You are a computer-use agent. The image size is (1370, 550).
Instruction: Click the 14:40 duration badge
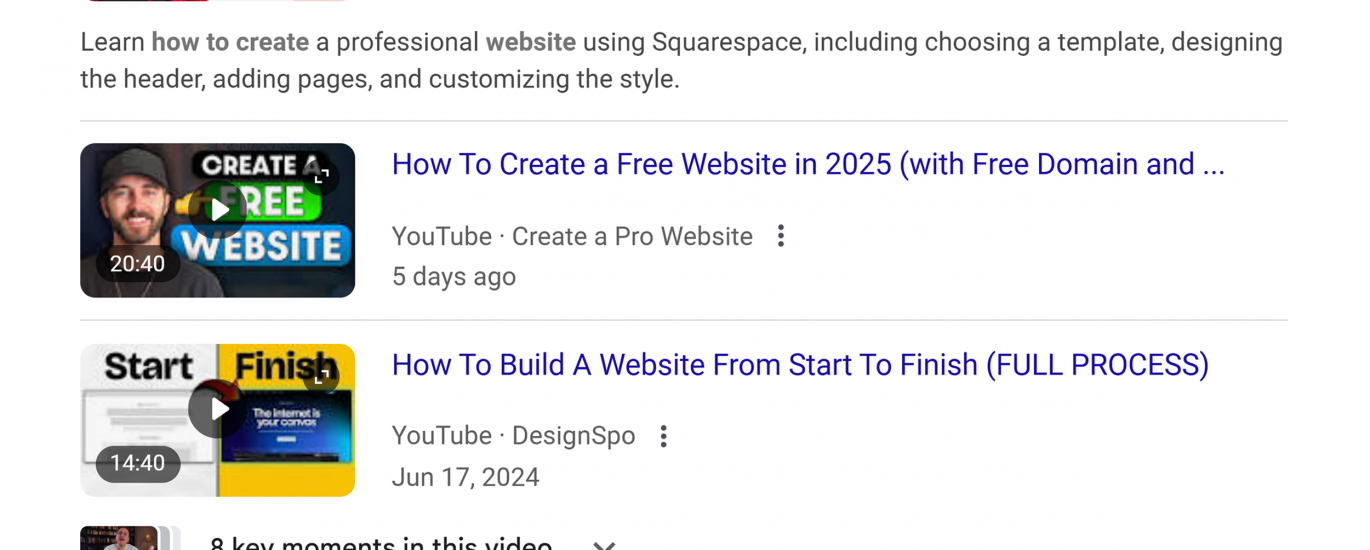coord(137,463)
